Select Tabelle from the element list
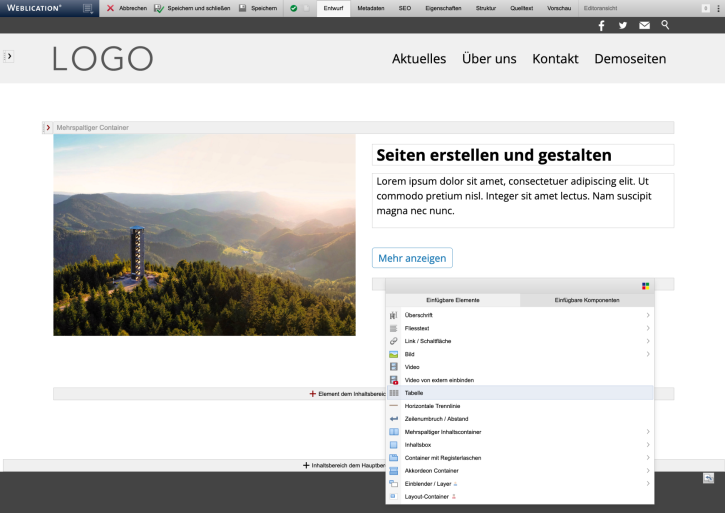This screenshot has height=513, width=725. pyautogui.click(x=415, y=393)
